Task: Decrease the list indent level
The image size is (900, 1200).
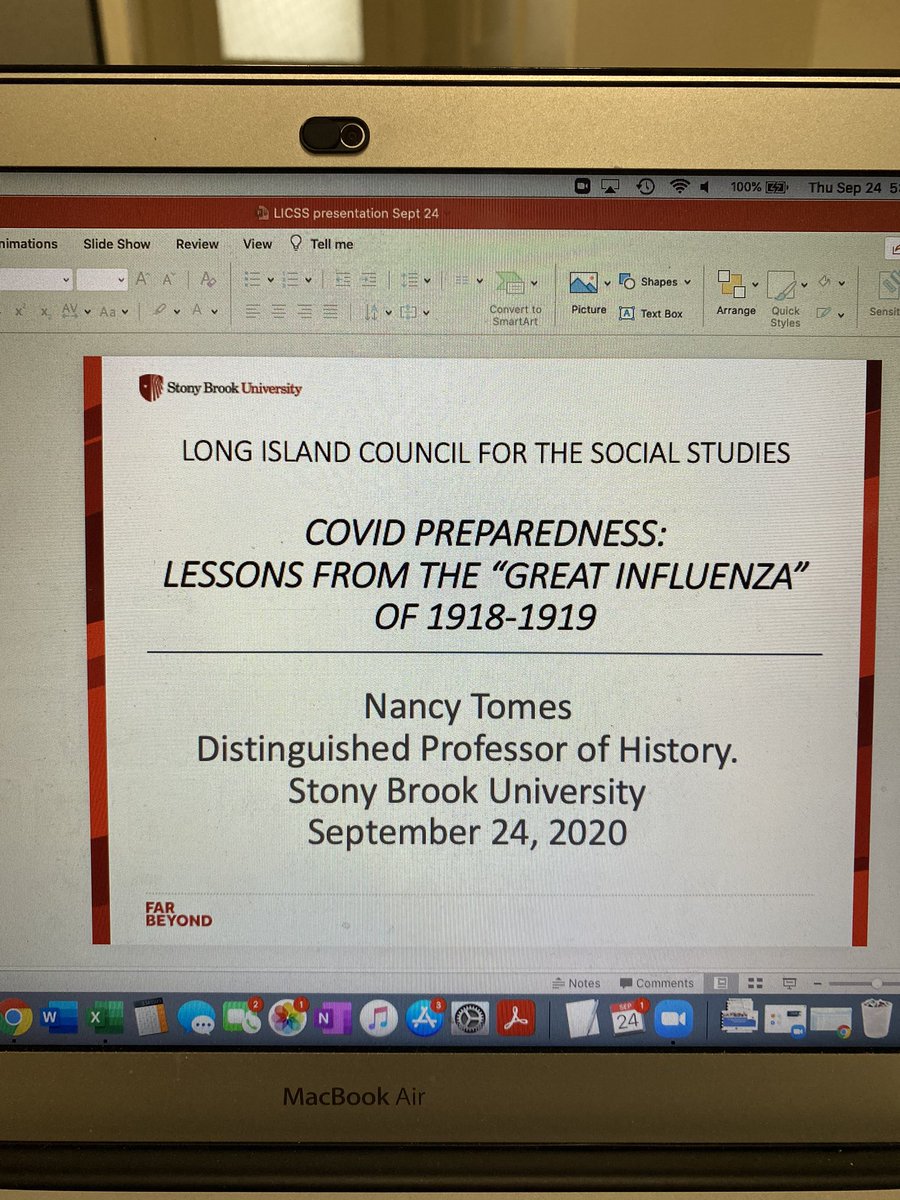Action: (343, 281)
